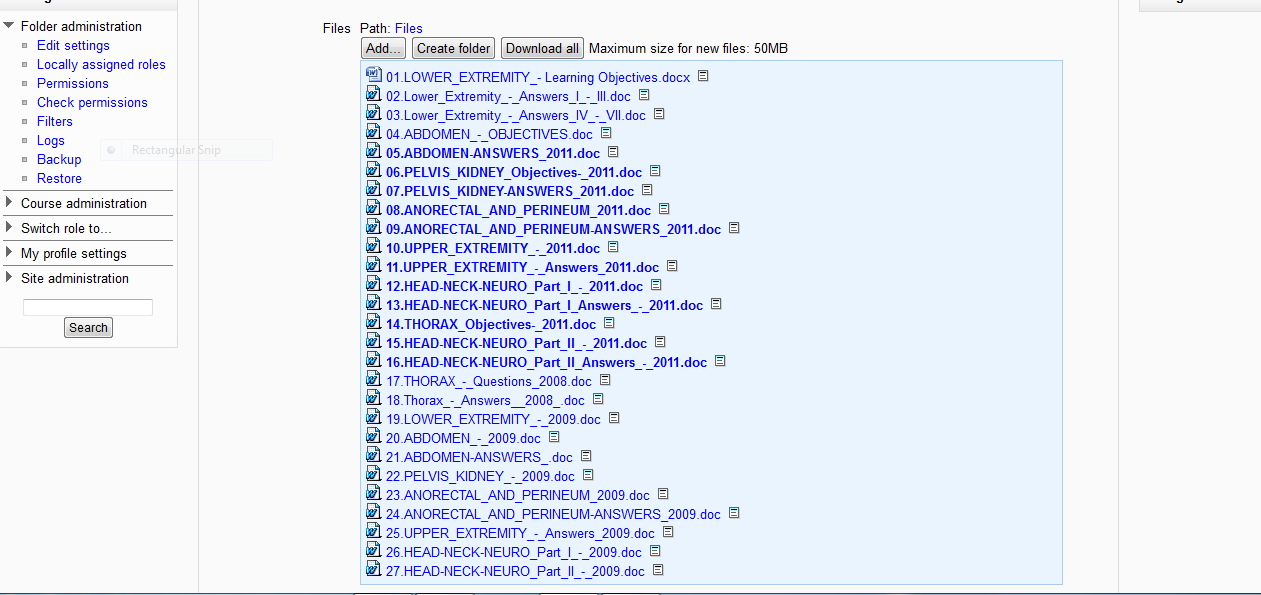Image resolution: width=1261 pixels, height=595 pixels.
Task: Open action menu icon for 01.LOWER_EXTREMITY Learning Objectives.docx
Action: 703,76
